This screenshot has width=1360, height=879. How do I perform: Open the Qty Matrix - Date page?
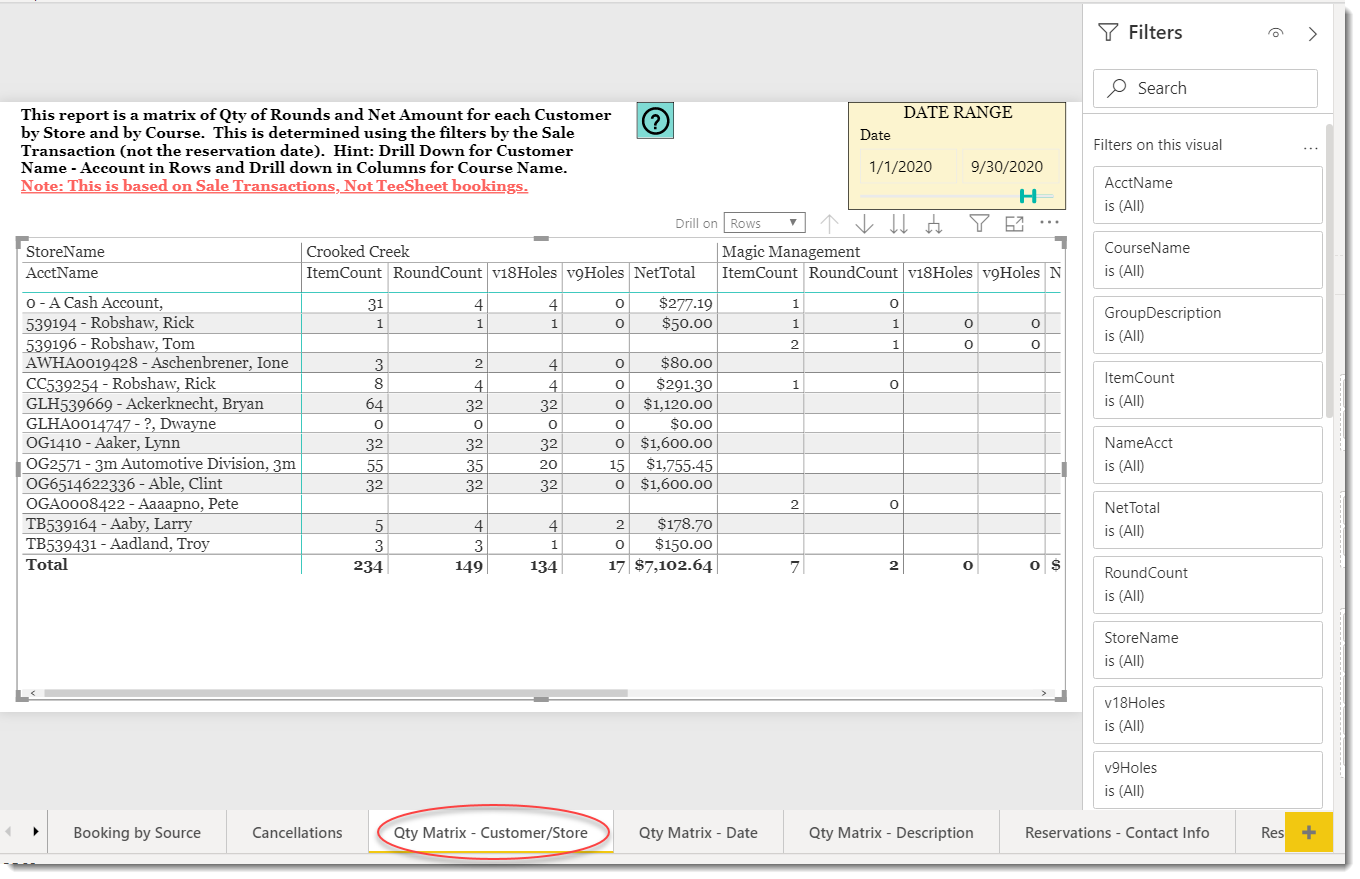click(x=698, y=831)
